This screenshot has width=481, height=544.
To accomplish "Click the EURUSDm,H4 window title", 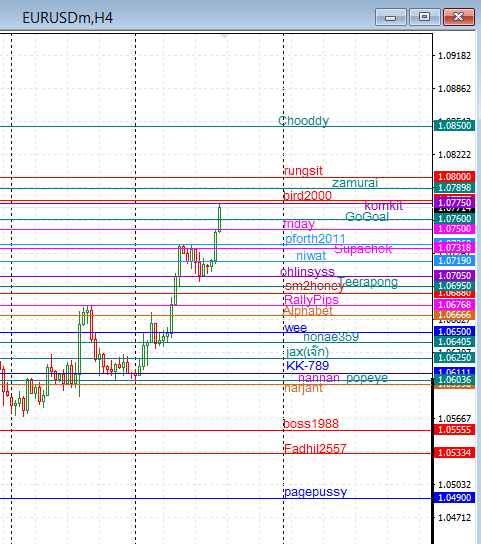I will coord(67,18).
